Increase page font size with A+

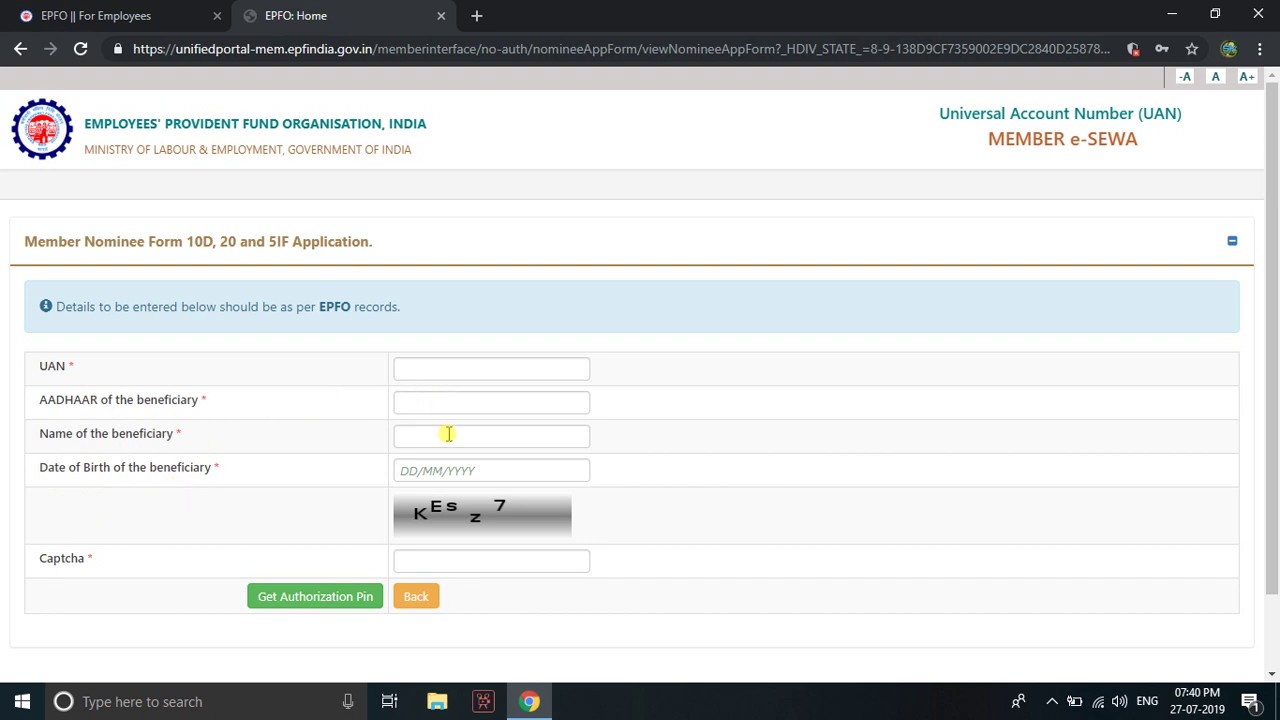coord(1246,77)
